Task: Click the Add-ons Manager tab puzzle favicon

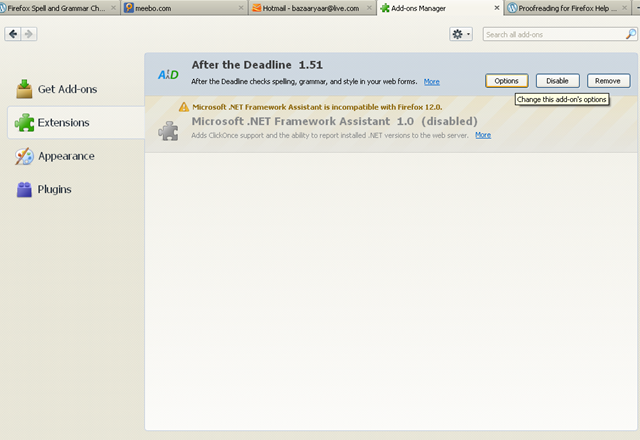Action: pyautogui.click(x=384, y=8)
